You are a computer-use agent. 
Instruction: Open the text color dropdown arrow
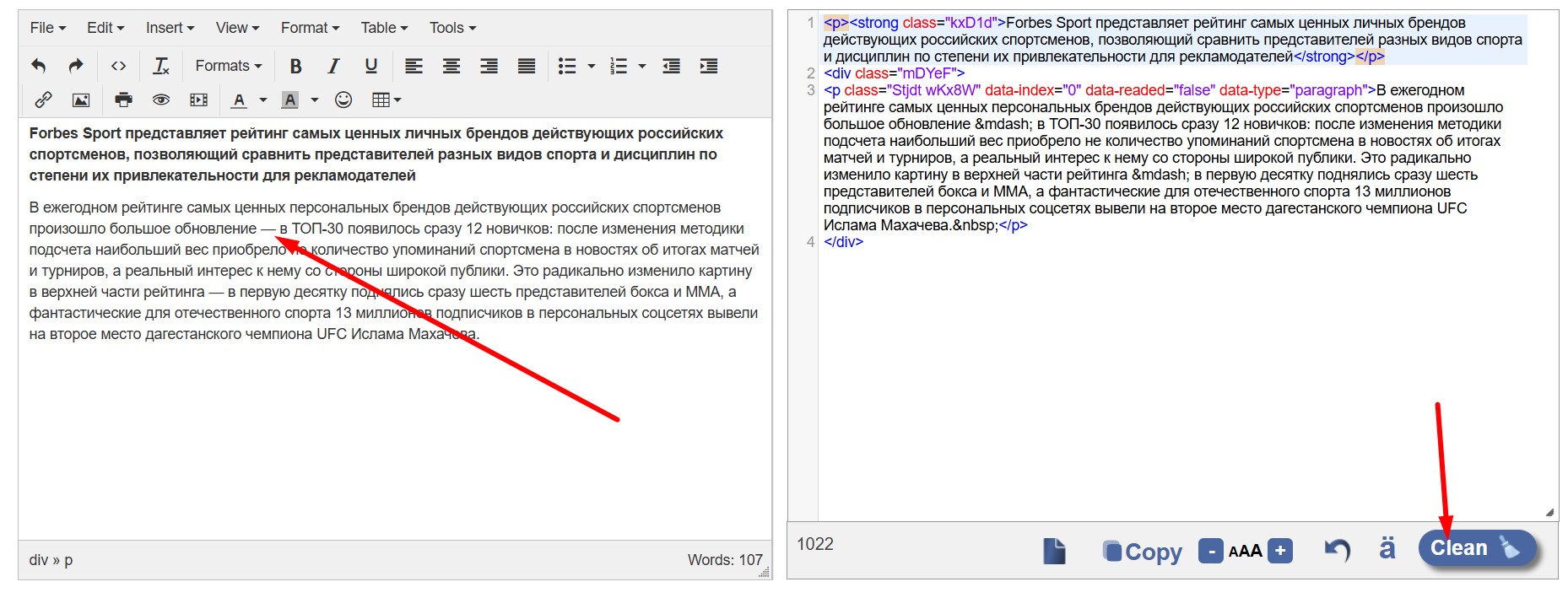[263, 100]
